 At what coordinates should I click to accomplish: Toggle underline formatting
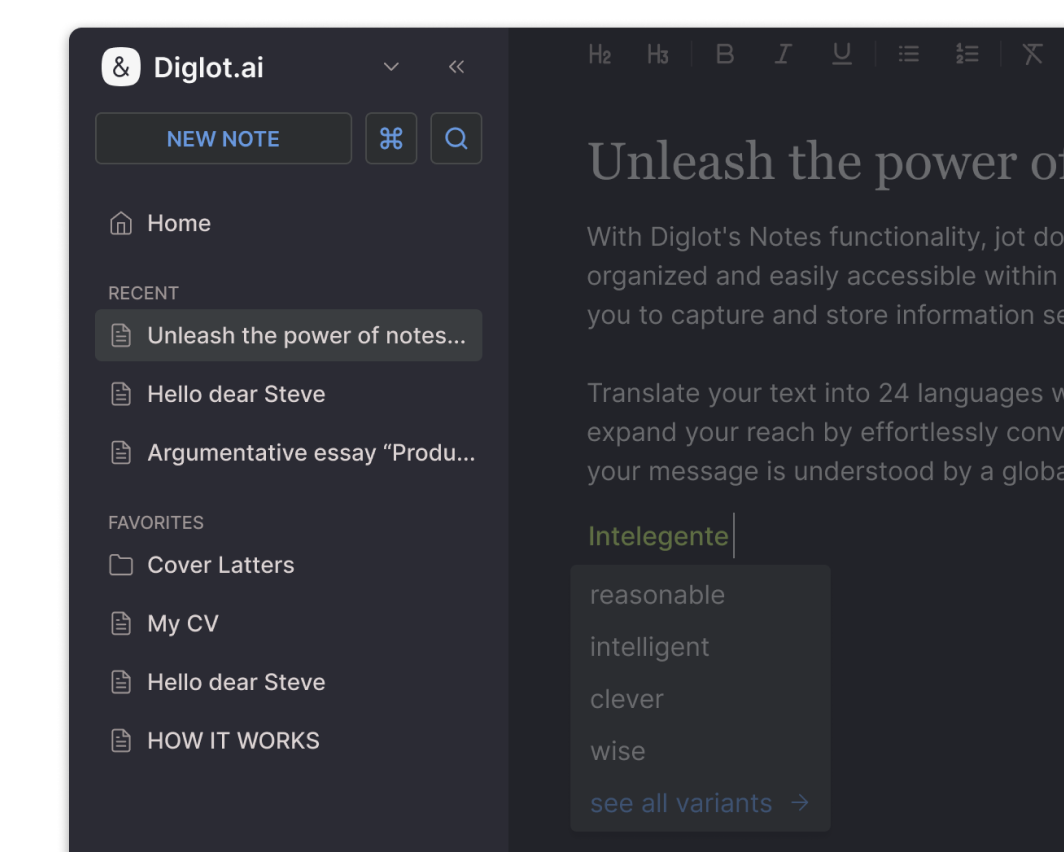[841, 54]
